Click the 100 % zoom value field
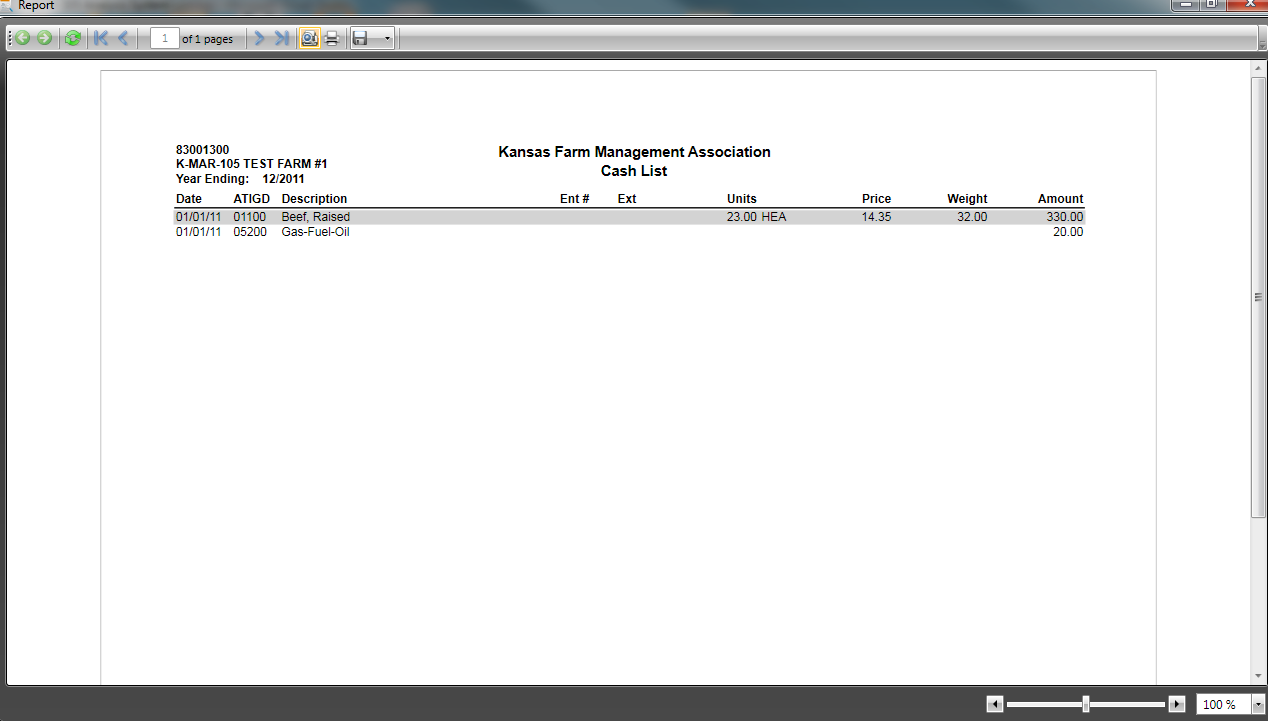The height and width of the screenshot is (721, 1268). 1223,704
